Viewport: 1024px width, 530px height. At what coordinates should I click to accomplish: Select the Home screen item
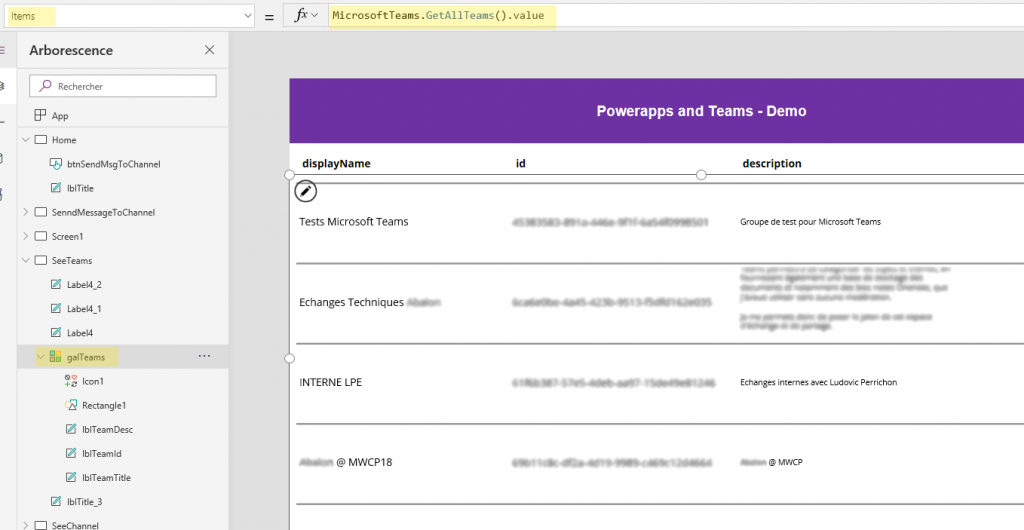pyautogui.click(x=64, y=140)
